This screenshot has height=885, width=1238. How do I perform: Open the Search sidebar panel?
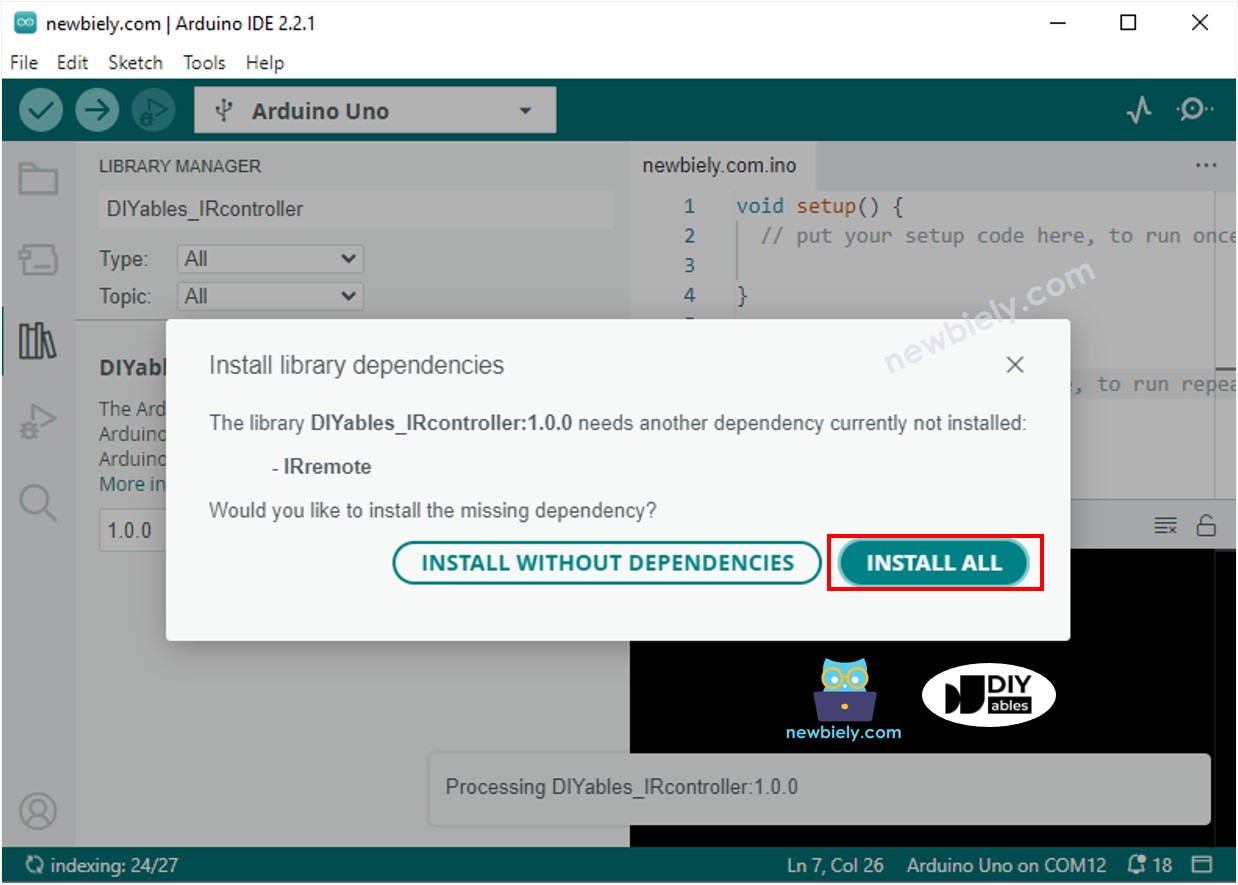(38, 504)
